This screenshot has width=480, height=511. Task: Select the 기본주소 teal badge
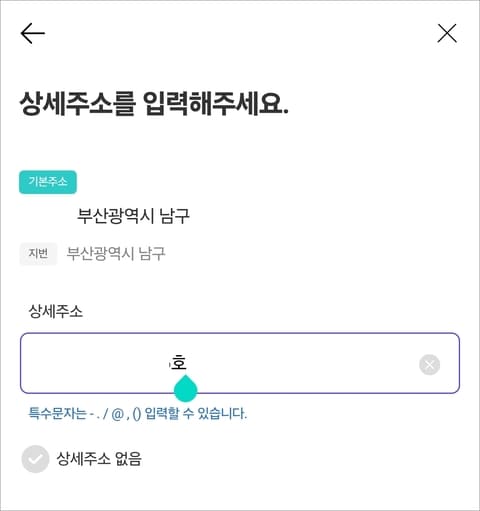[x=48, y=182]
